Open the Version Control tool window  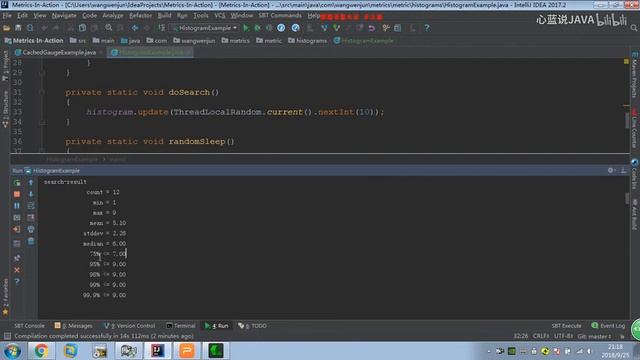[129, 326]
